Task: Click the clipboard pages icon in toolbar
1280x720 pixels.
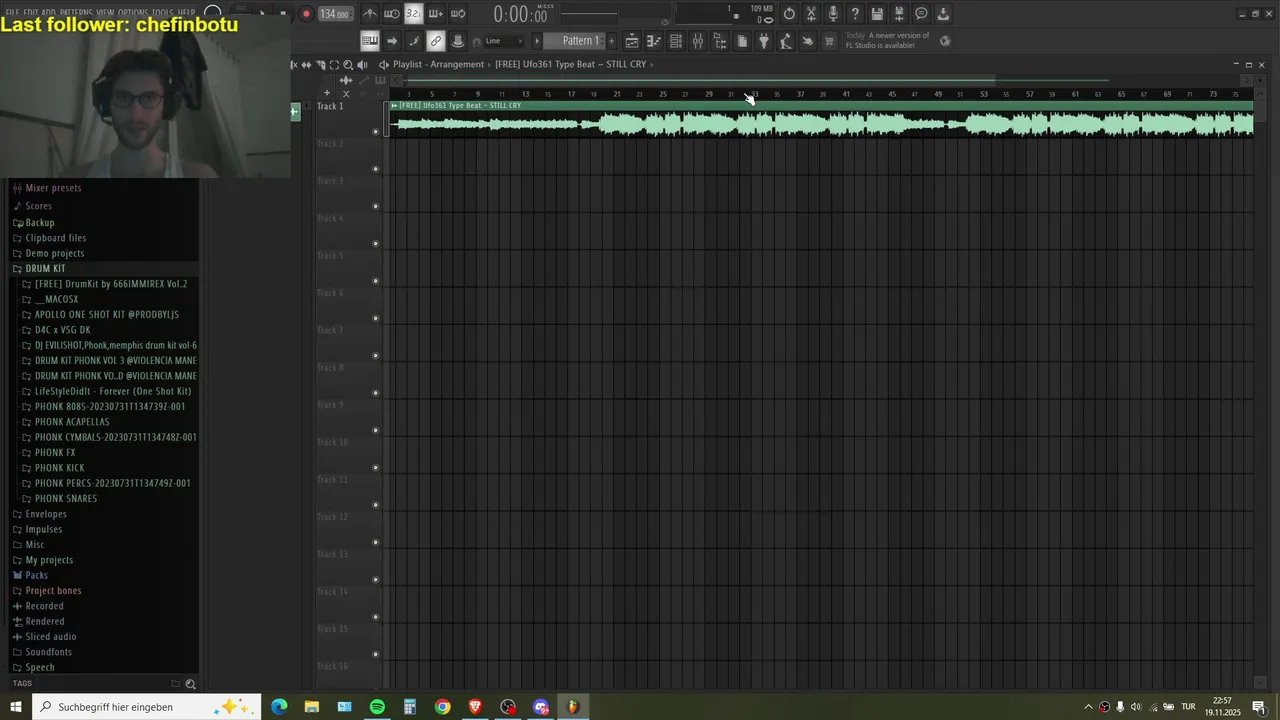Action: pyautogui.click(x=742, y=41)
